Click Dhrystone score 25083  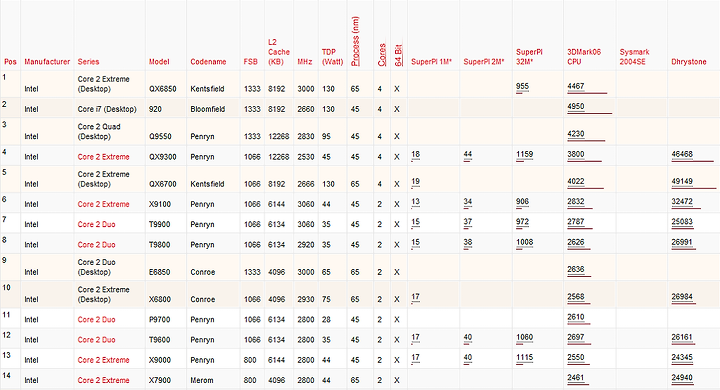click(x=682, y=221)
